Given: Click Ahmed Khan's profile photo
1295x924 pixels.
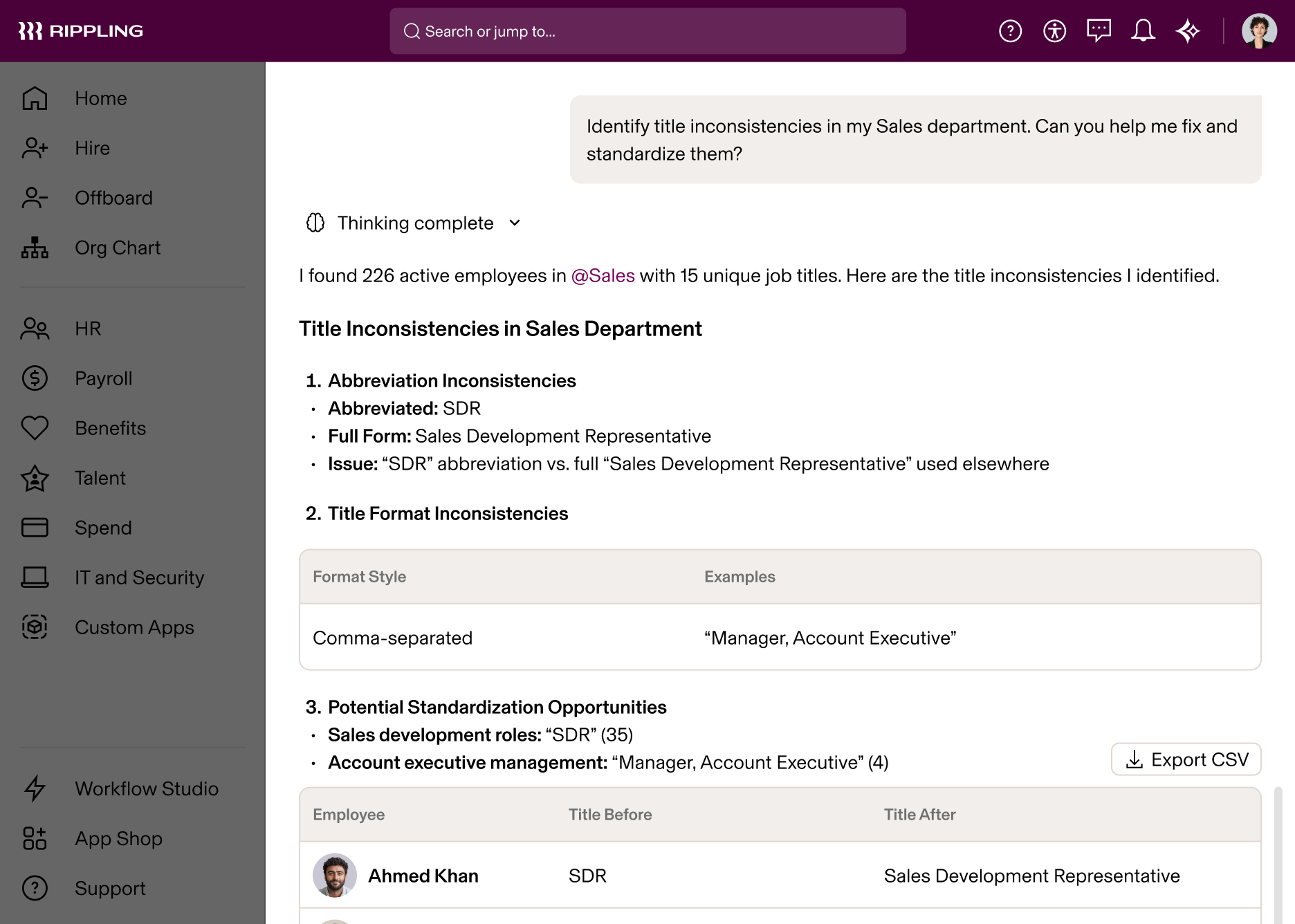Looking at the screenshot, I should [335, 876].
